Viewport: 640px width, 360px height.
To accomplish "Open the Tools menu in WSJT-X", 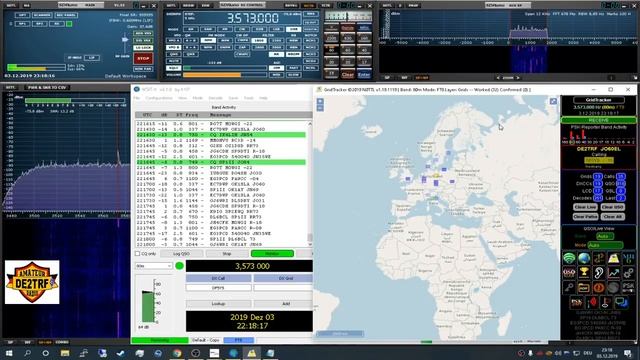I will coord(249,98).
